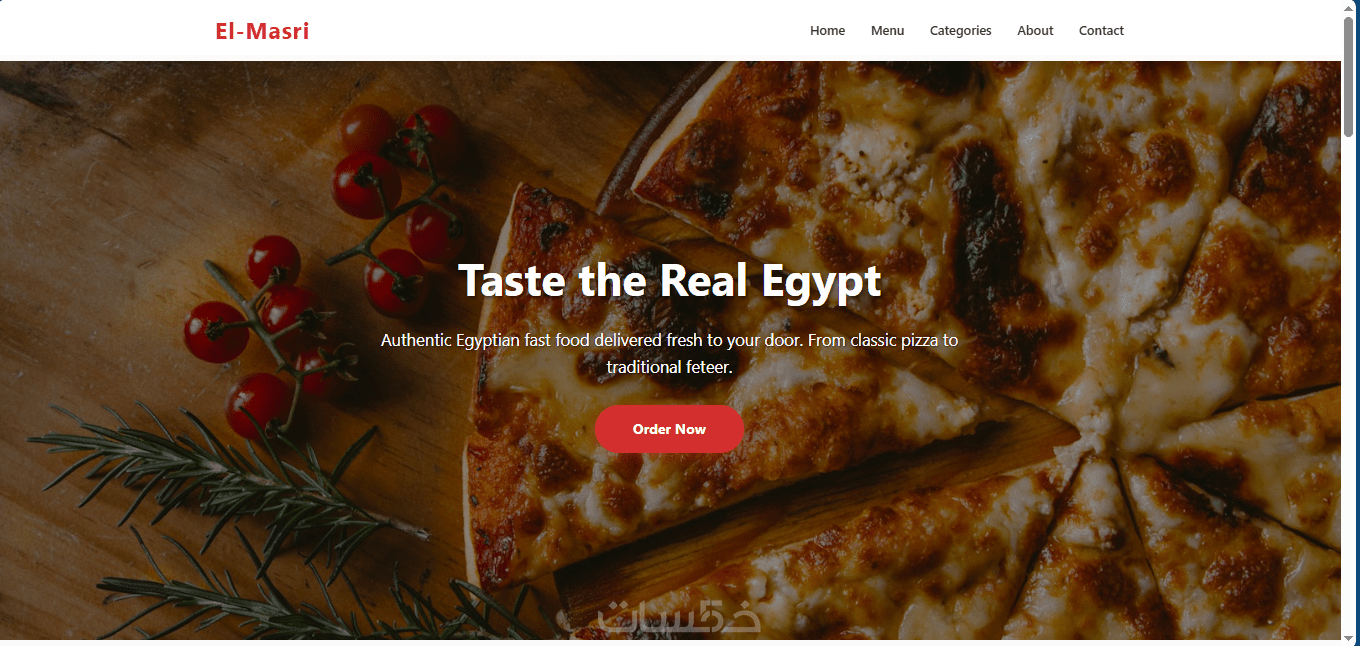
Task: Click the scrollbar down arrow
Action: pyautogui.click(x=1350, y=637)
